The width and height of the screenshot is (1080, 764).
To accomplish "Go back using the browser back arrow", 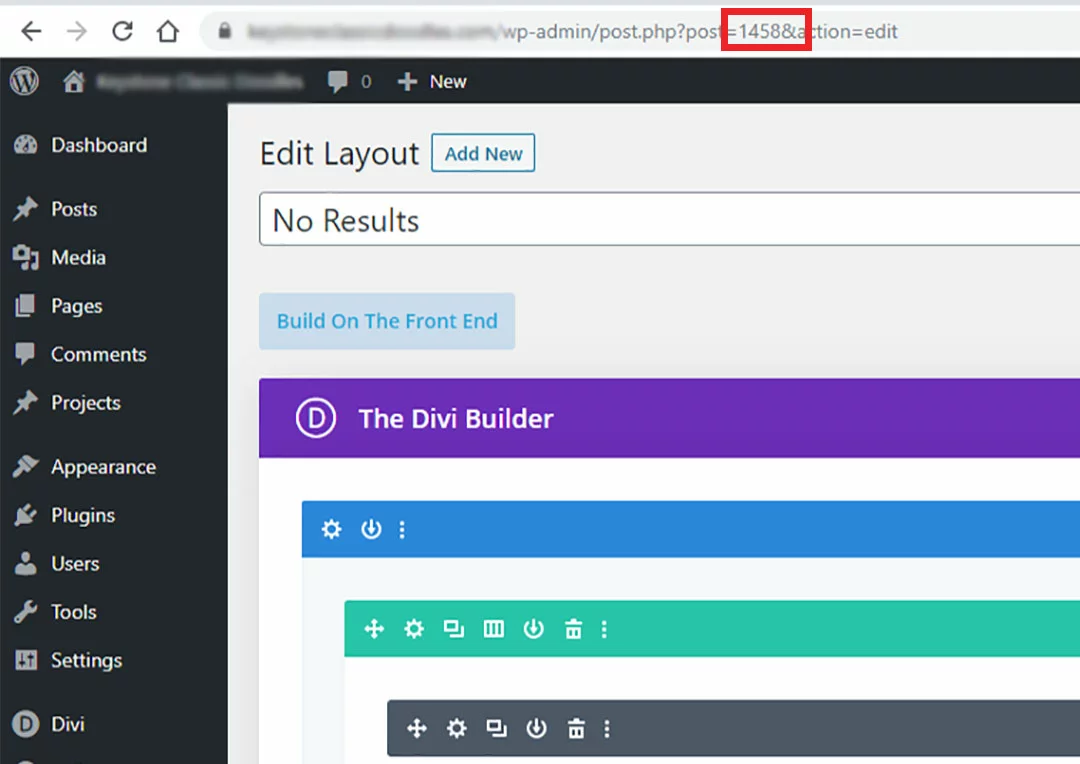I will [31, 31].
